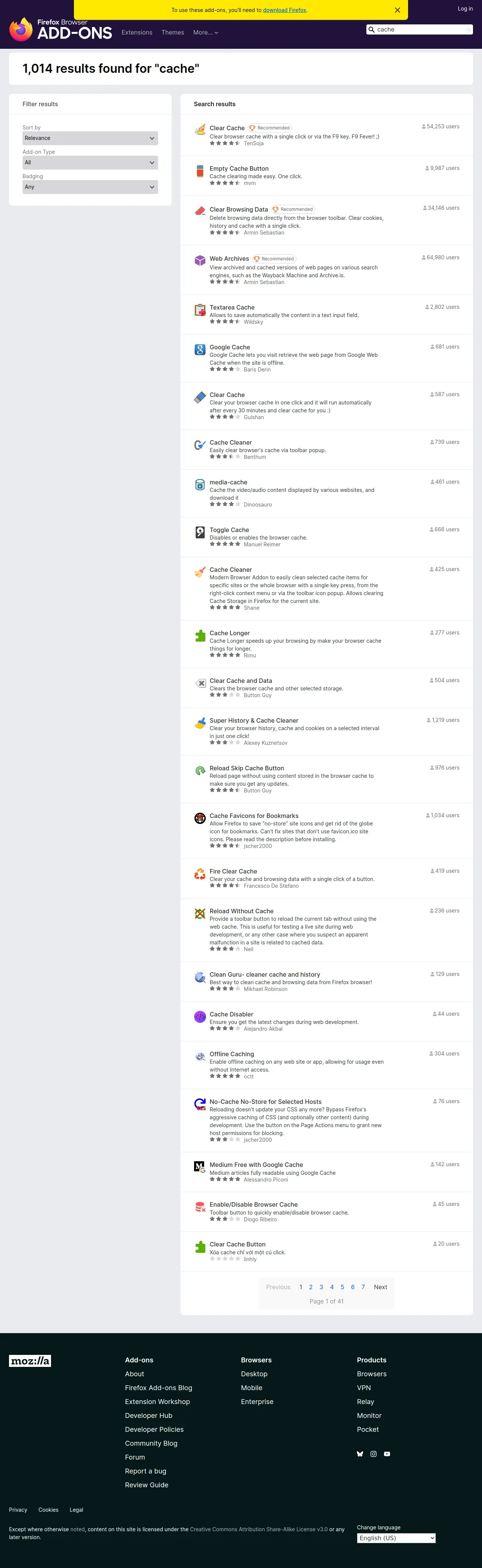Click the Clear Browsing Data eraser icon
This screenshot has width=482, height=1568.
pos(200,211)
